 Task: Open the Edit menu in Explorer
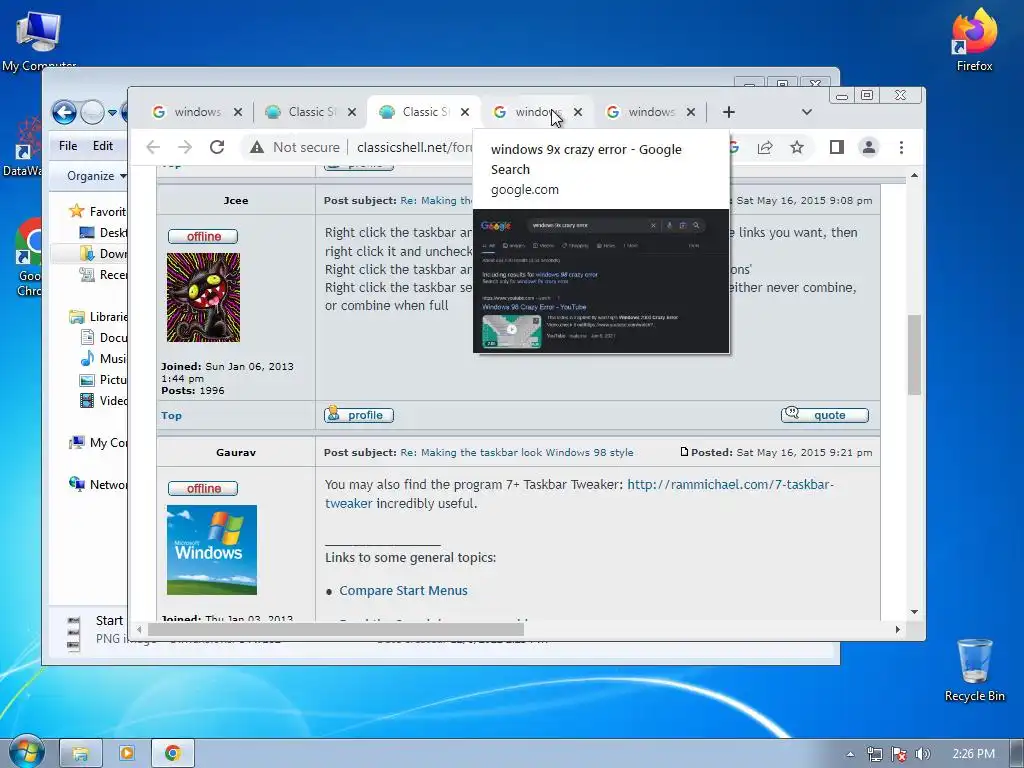click(103, 146)
